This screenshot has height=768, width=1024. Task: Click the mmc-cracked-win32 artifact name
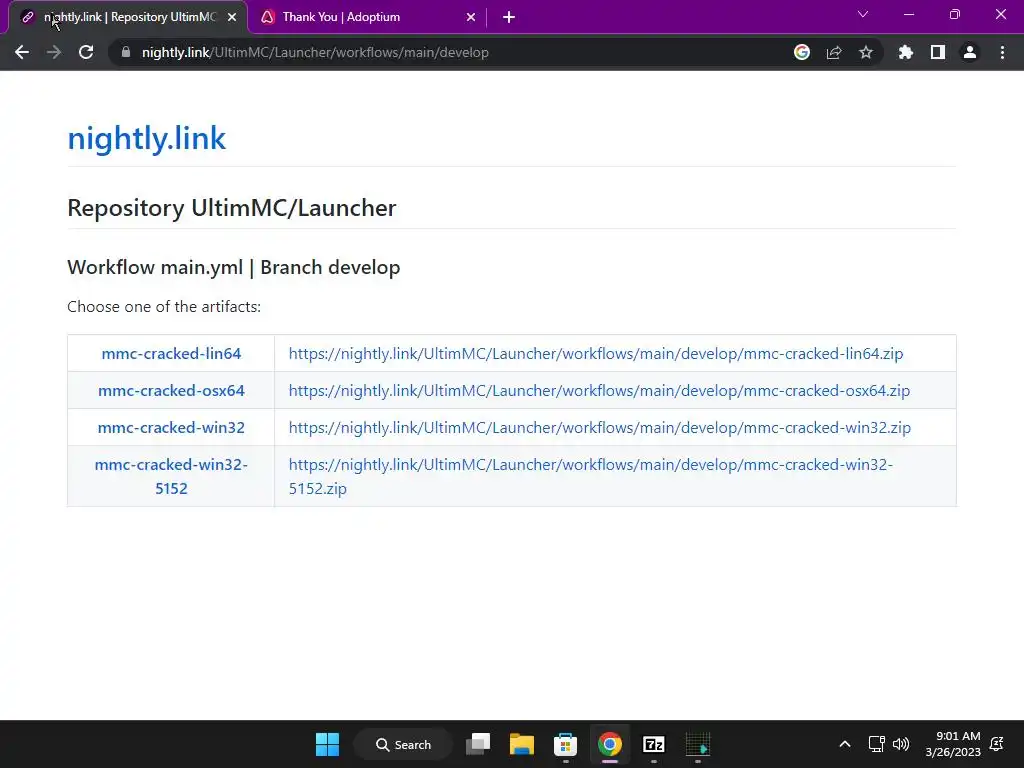pyautogui.click(x=171, y=428)
